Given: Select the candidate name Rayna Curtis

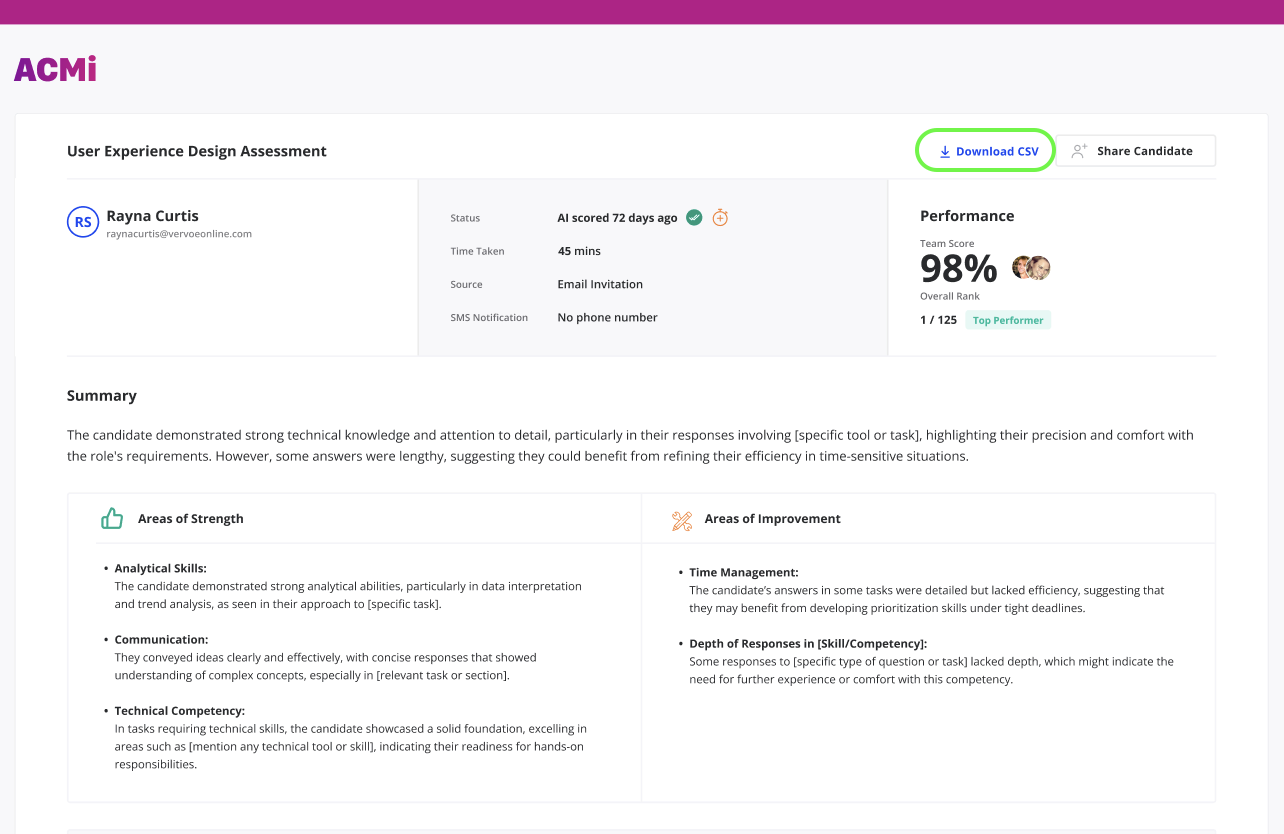Looking at the screenshot, I should click(x=152, y=216).
